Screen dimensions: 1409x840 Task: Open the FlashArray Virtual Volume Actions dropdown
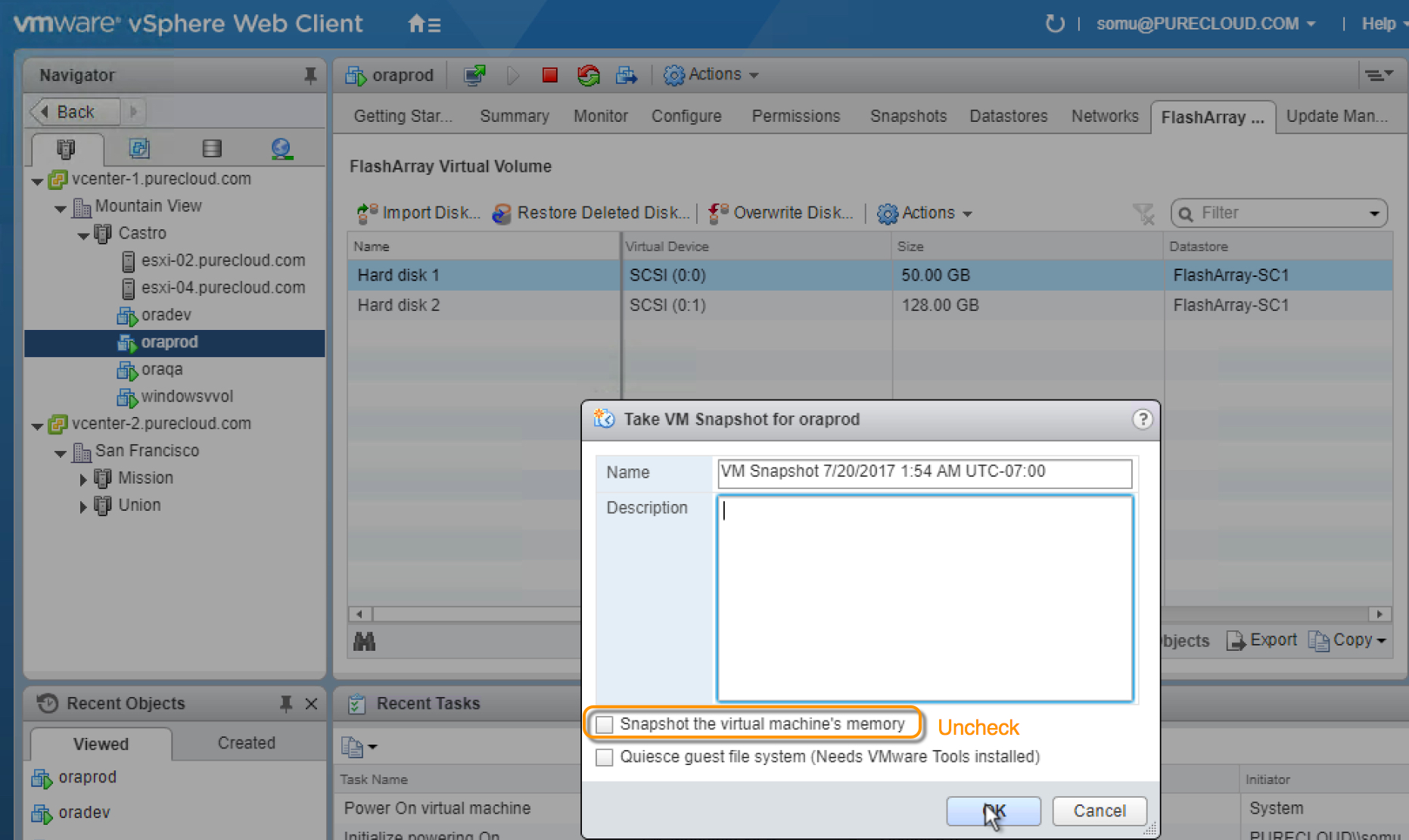pyautogui.click(x=924, y=213)
